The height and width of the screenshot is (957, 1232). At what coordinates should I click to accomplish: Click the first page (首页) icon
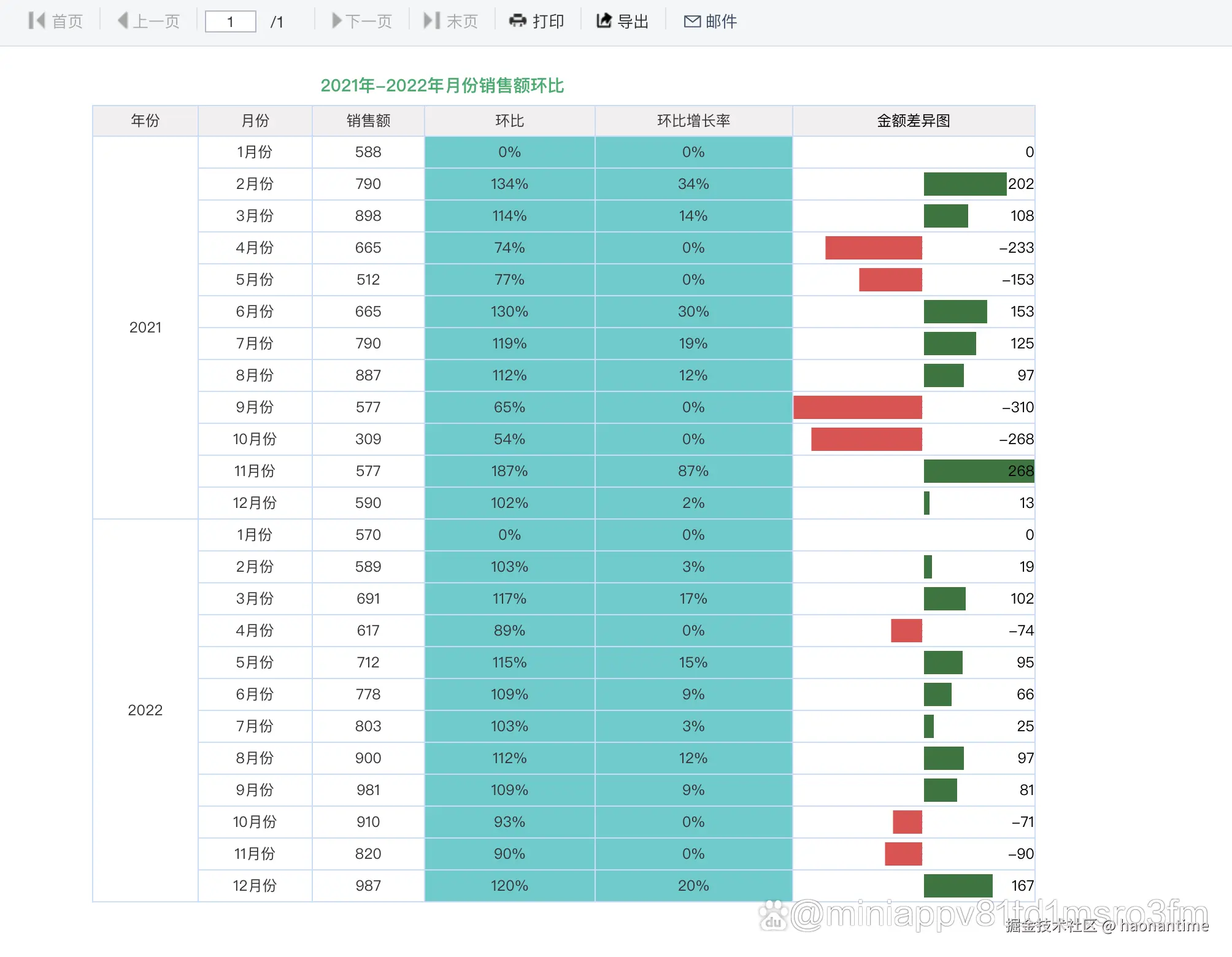point(37,21)
